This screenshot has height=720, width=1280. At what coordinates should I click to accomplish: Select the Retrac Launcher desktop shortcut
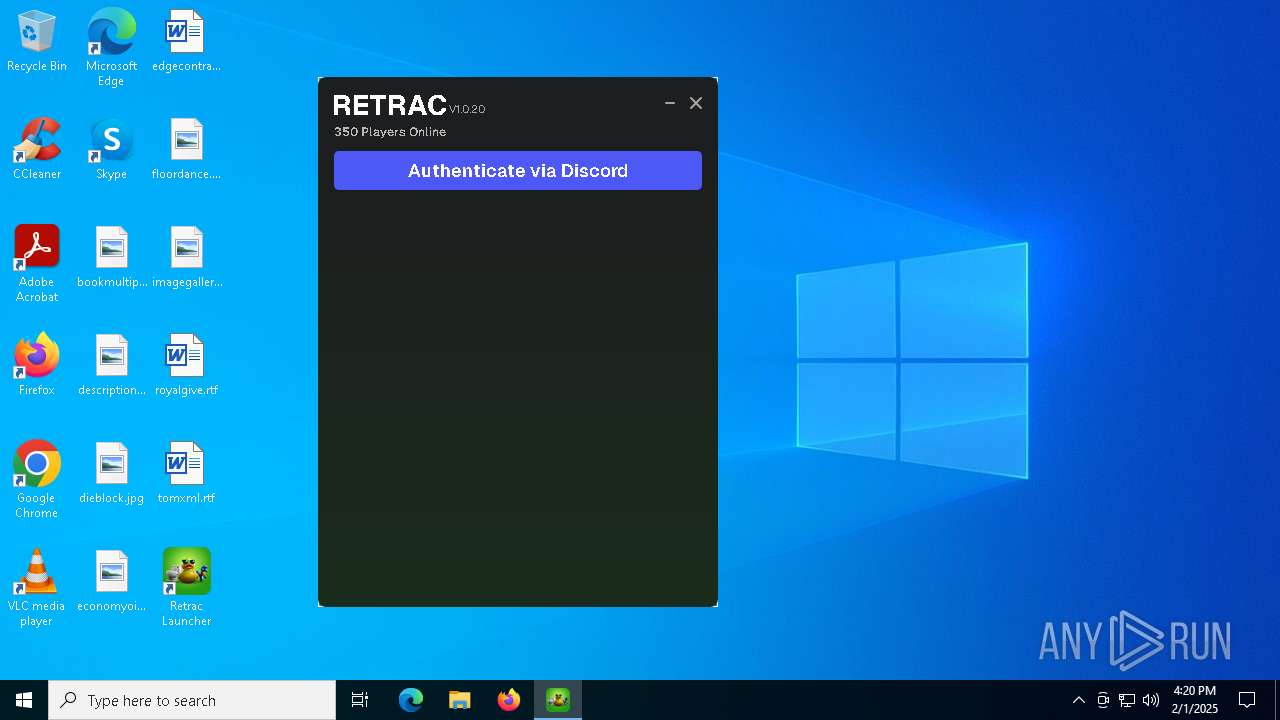pos(186,588)
